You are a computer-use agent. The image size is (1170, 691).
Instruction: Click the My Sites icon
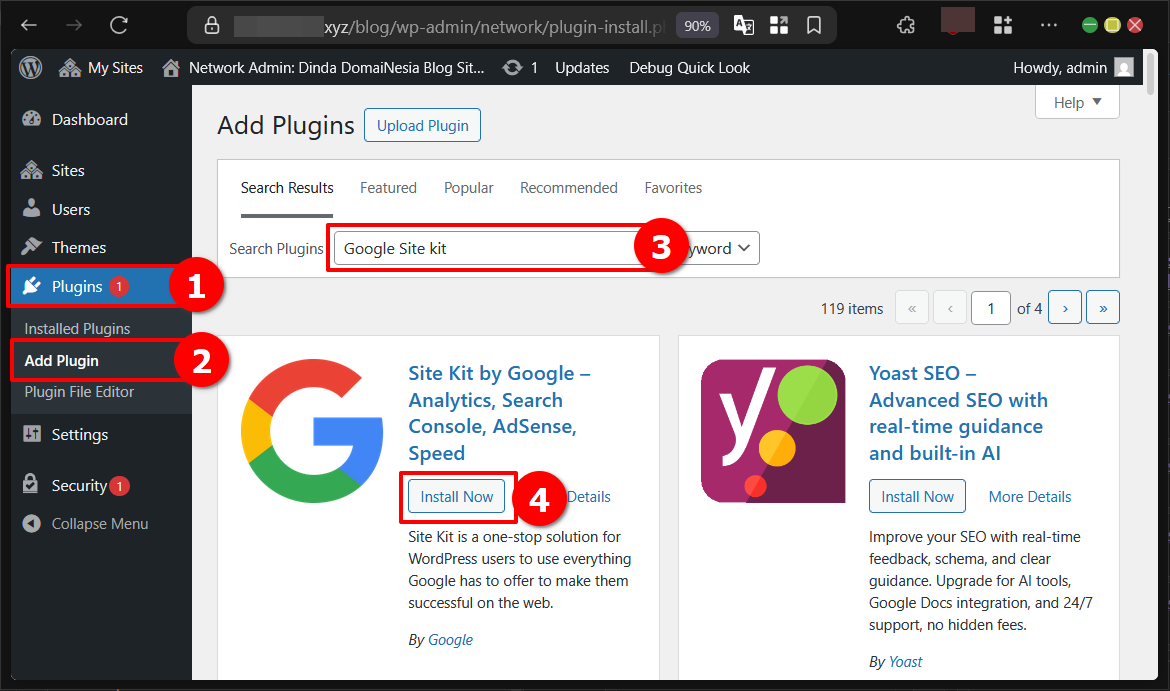pyautogui.click(x=68, y=67)
